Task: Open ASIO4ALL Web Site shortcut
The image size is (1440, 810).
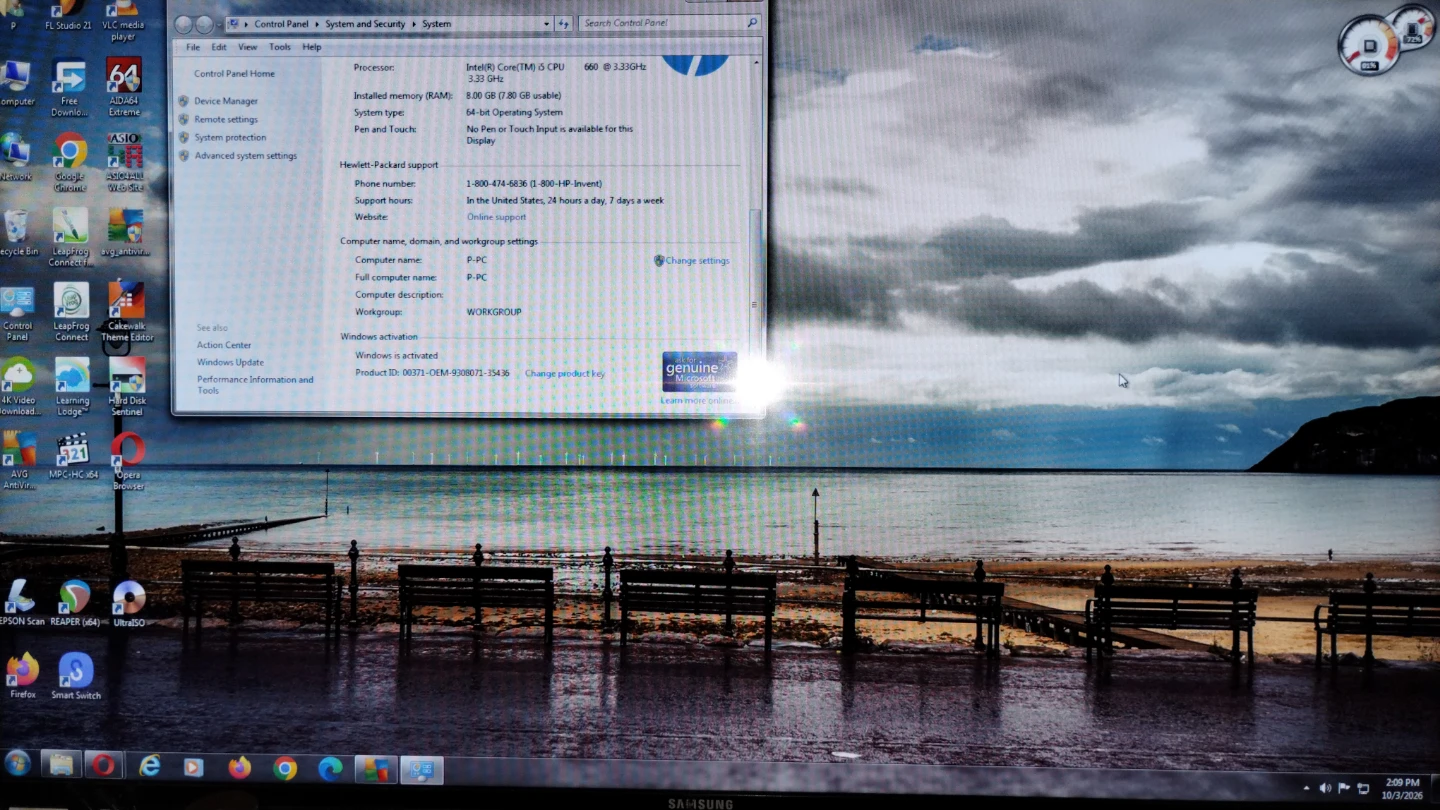Action: (x=125, y=162)
